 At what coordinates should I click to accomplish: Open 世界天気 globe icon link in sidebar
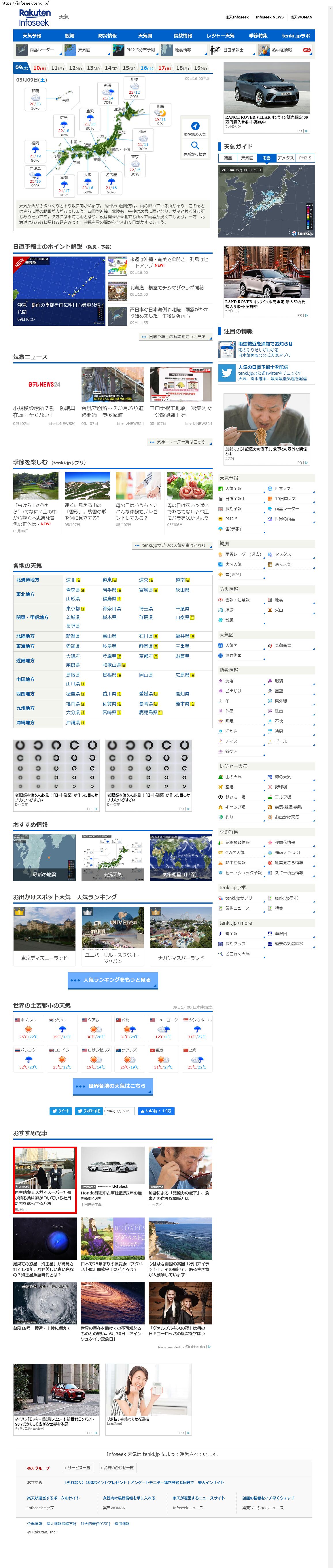click(270, 489)
